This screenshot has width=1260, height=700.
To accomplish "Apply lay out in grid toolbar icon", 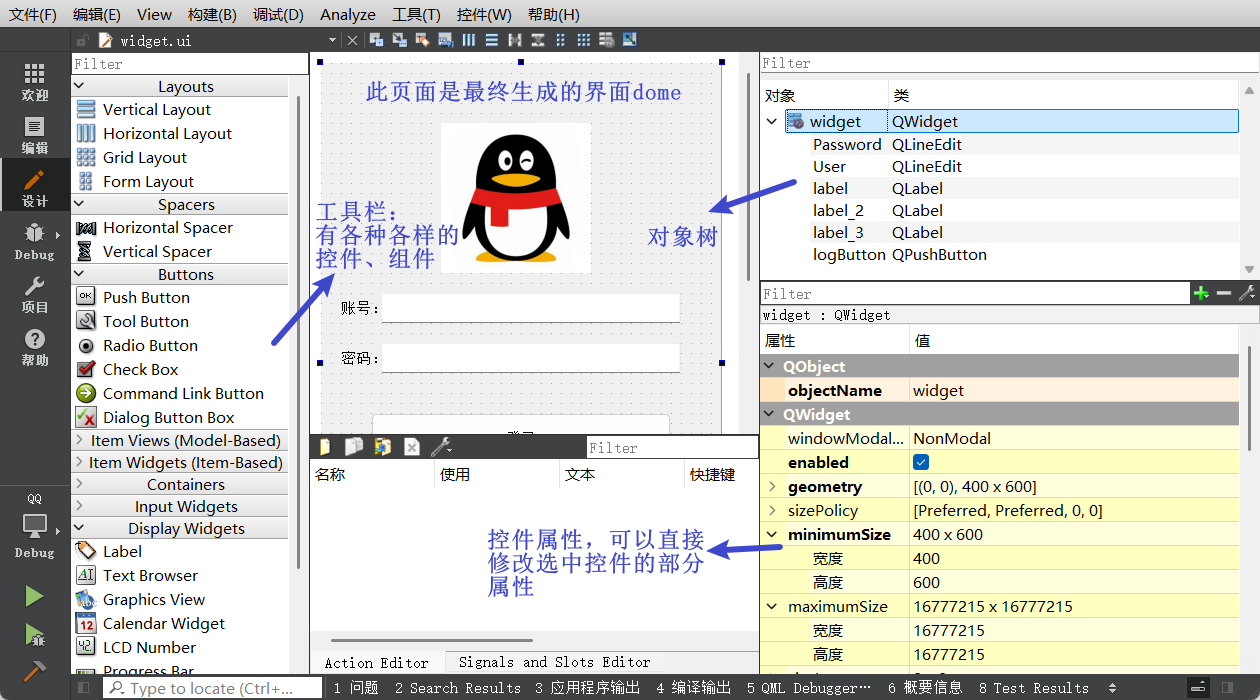I will coord(583,40).
